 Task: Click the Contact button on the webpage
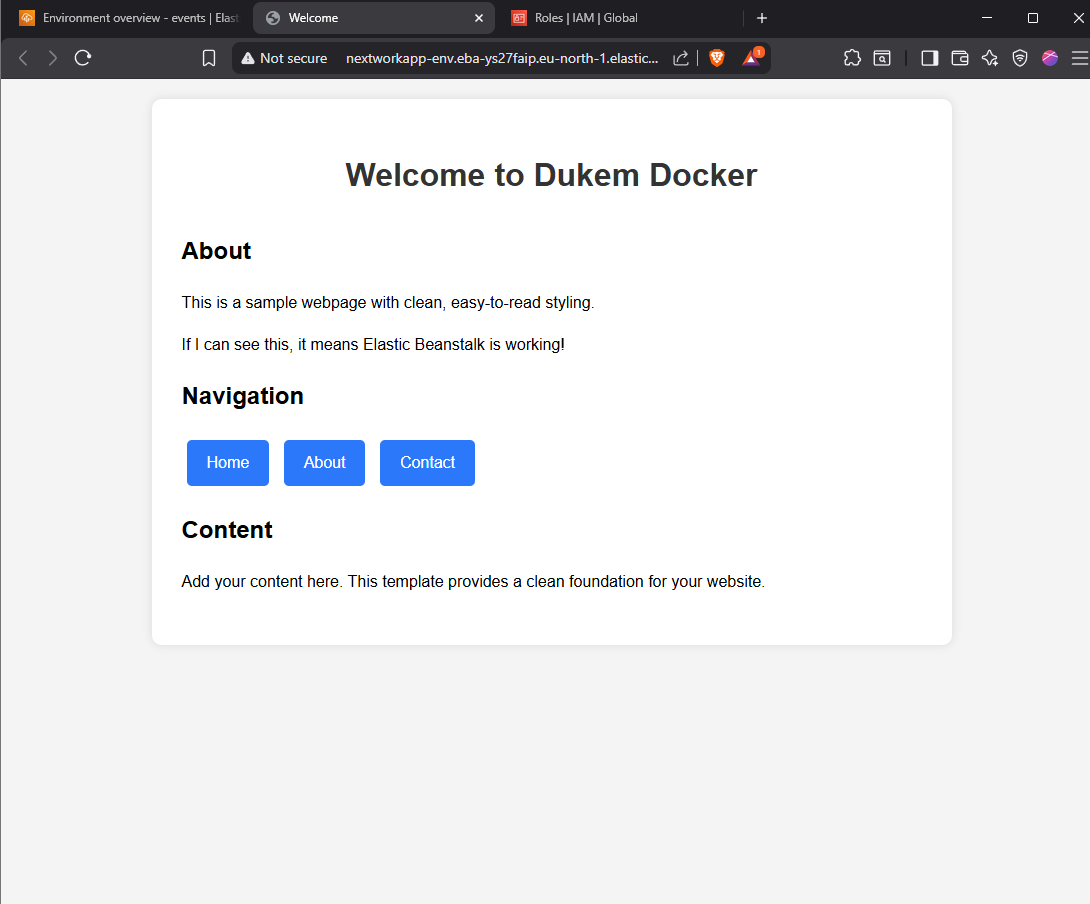point(427,462)
